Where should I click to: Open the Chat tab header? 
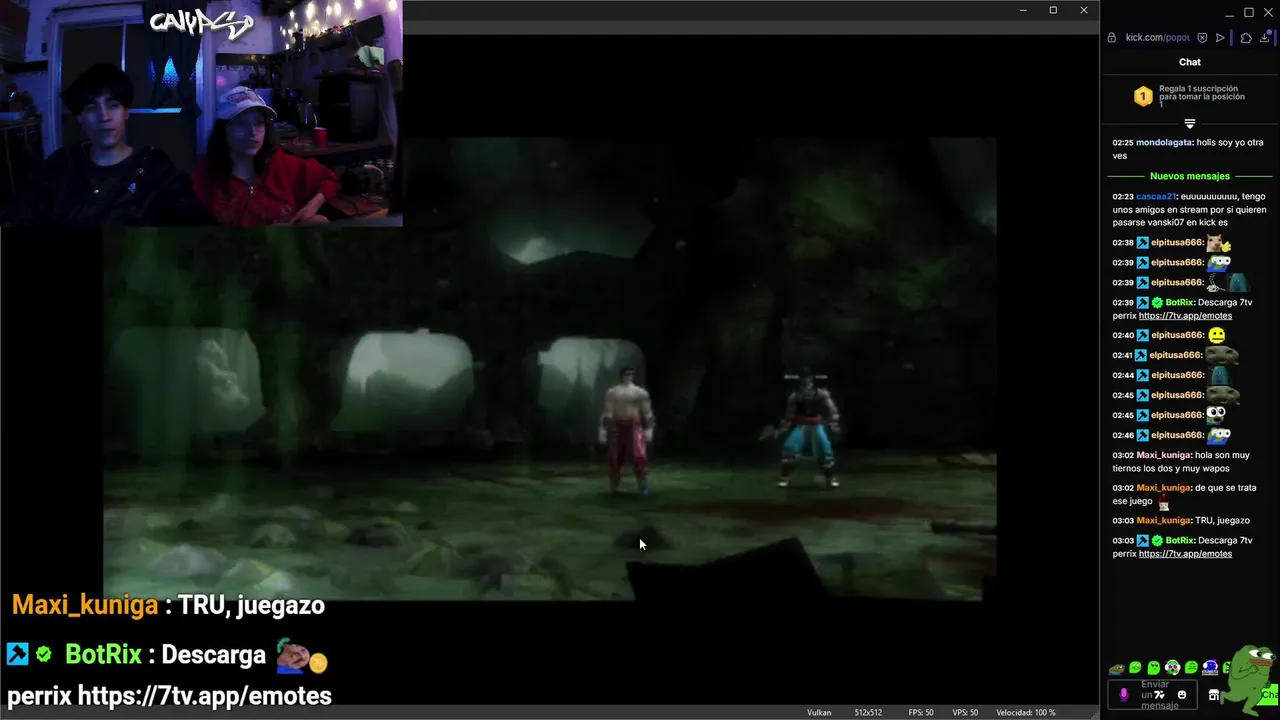coord(1190,62)
